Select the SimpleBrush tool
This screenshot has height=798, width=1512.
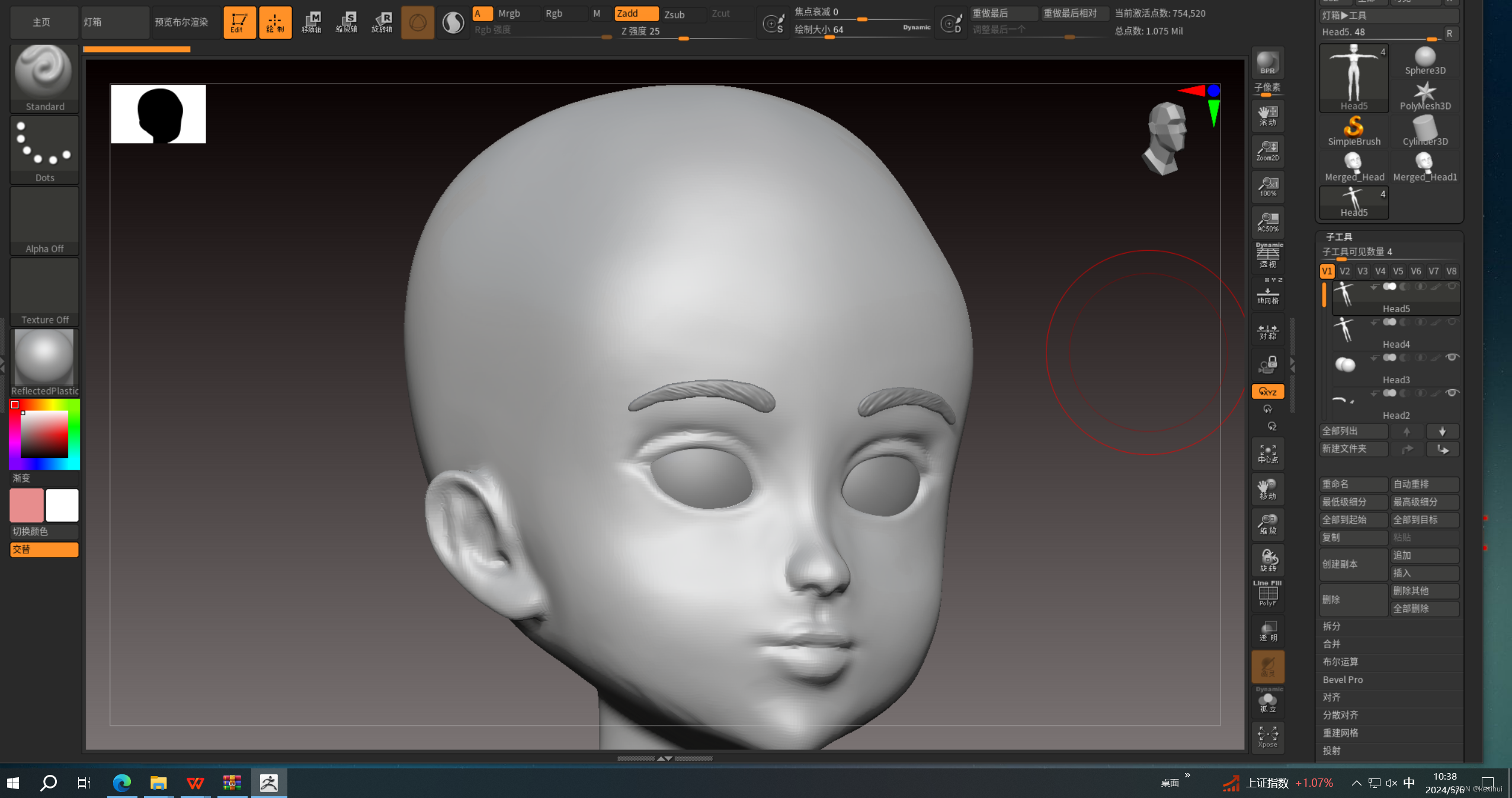[1354, 132]
